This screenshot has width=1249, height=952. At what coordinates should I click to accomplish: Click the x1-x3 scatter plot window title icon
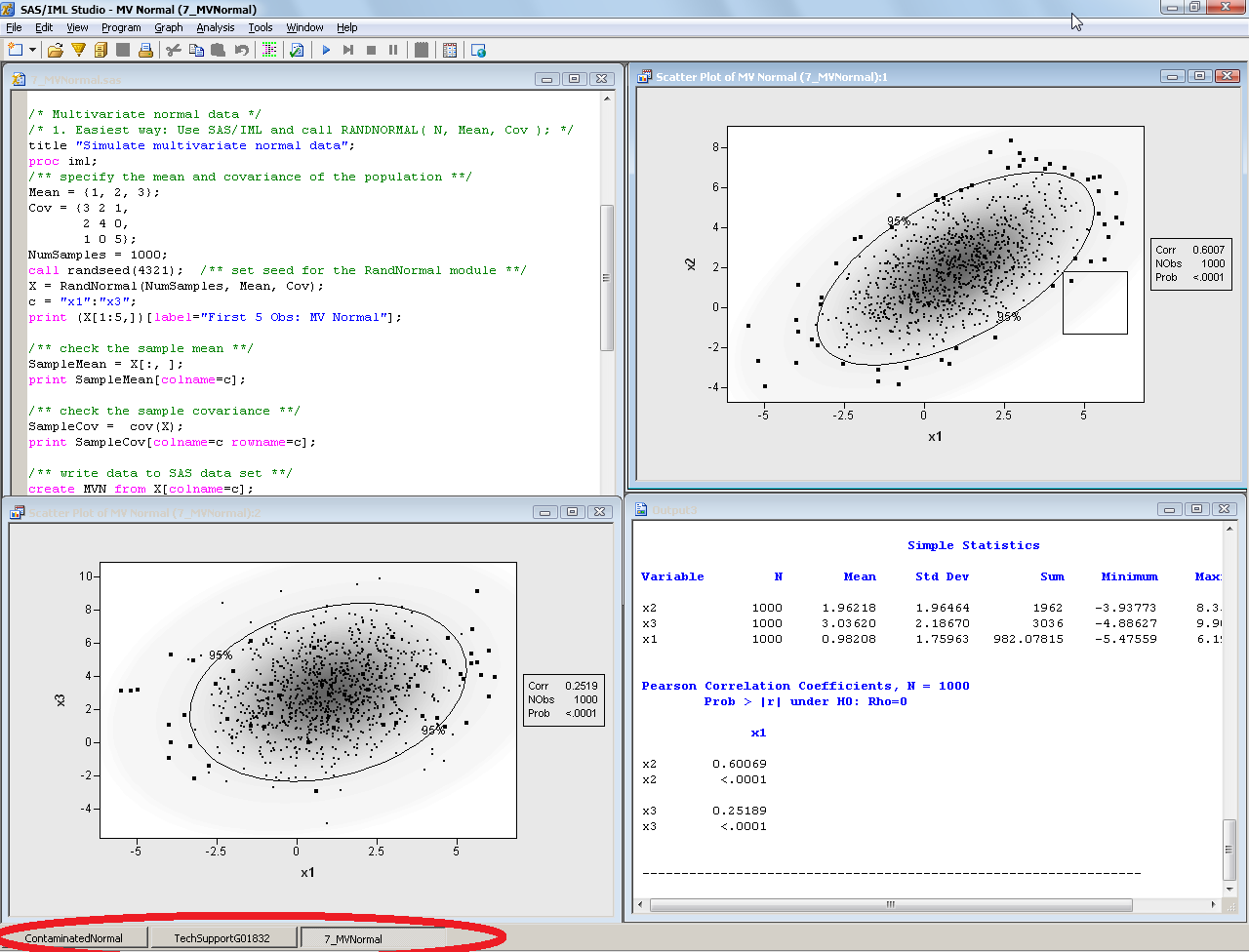point(18,512)
